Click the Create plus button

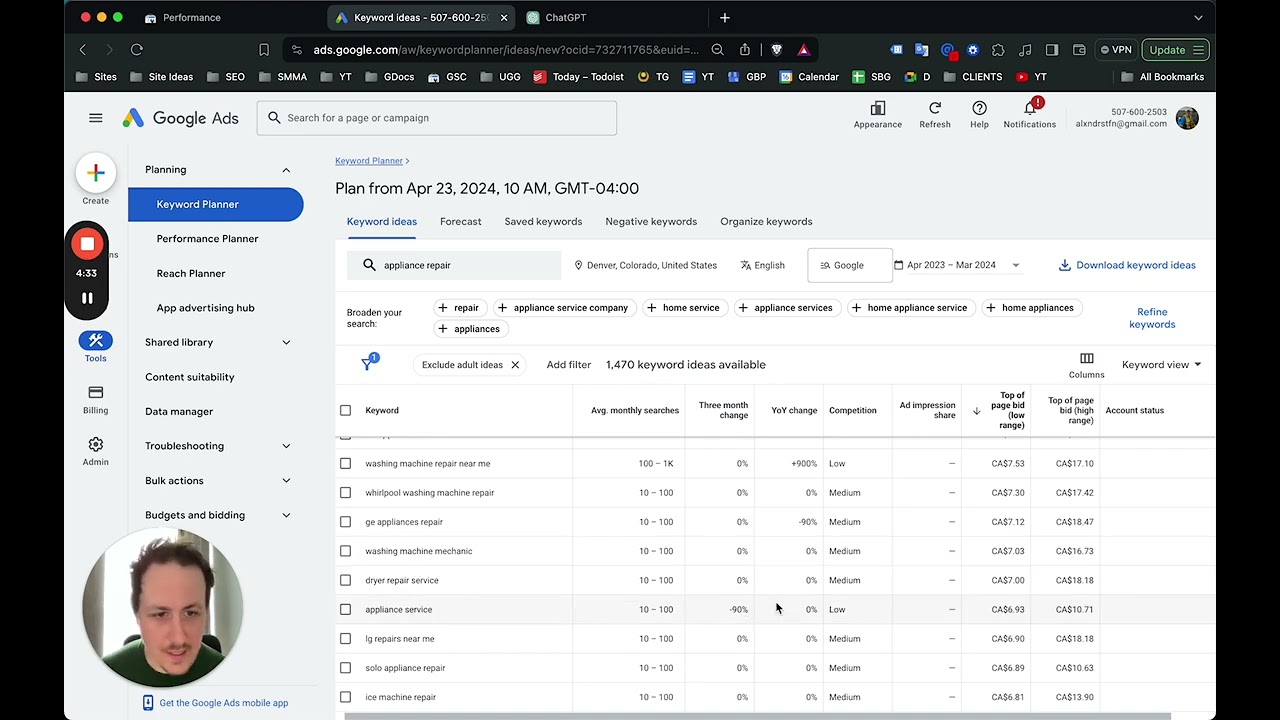point(96,173)
